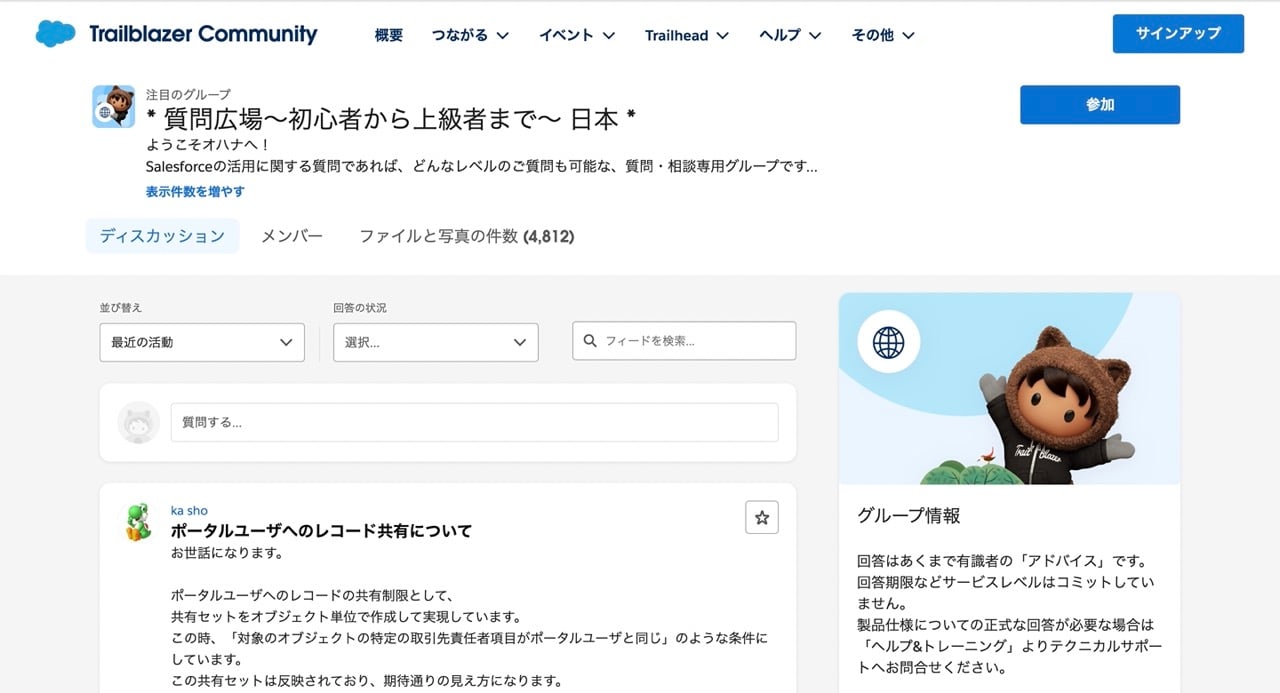
Task: Expand the イベント navigation menu
Action: [577, 35]
